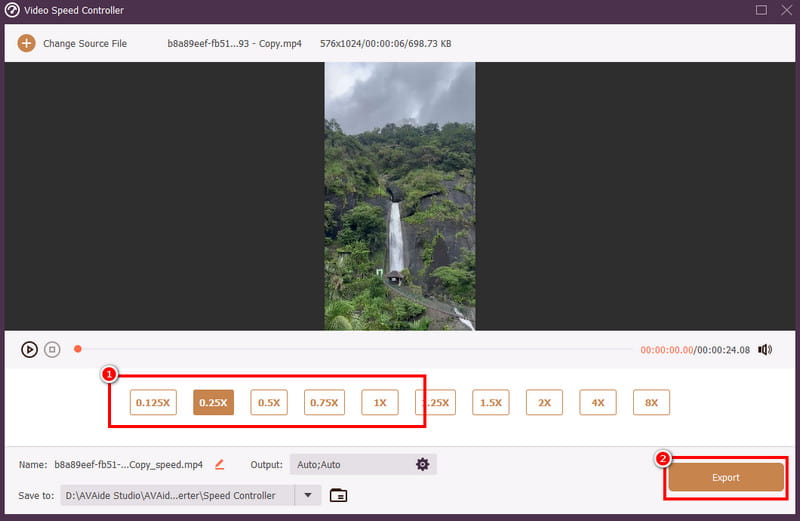Expand the Save to path dropdown

tap(308, 495)
